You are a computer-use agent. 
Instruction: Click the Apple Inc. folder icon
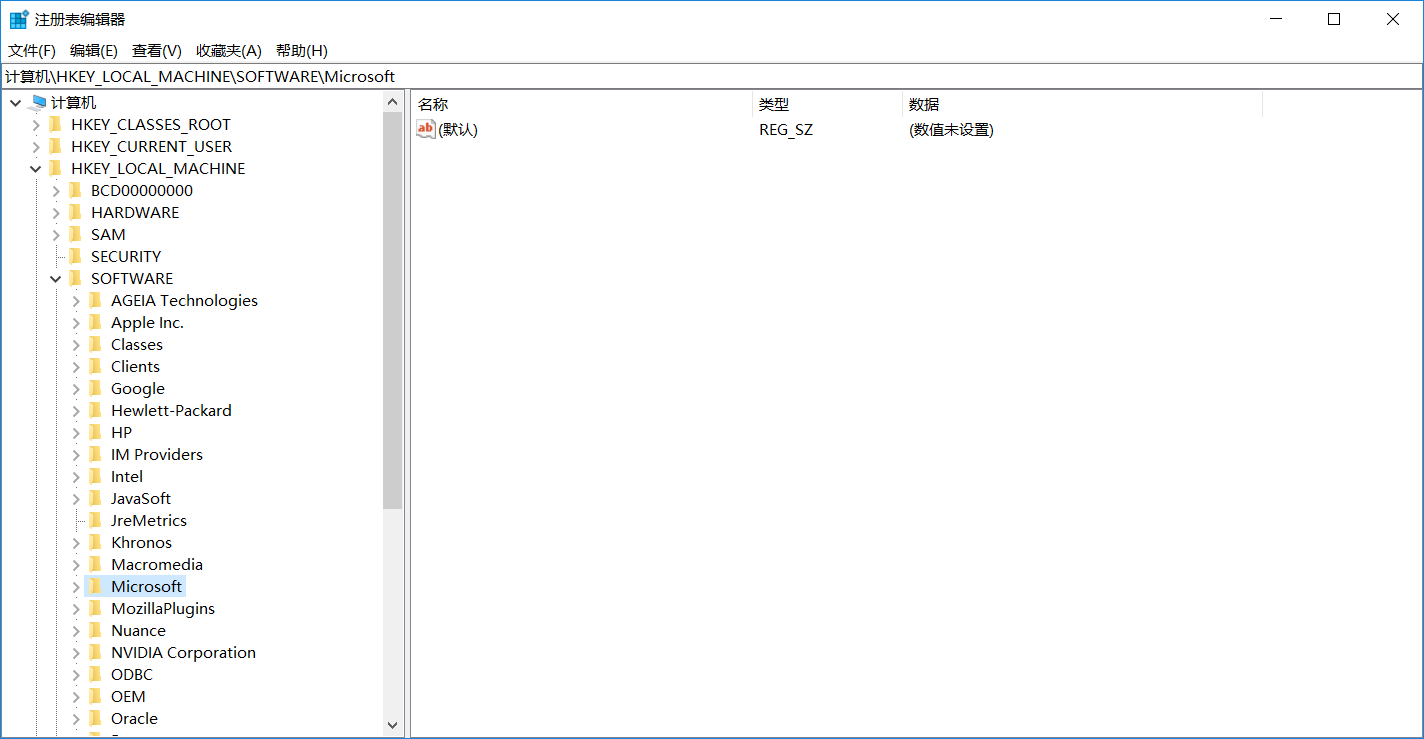click(x=96, y=322)
